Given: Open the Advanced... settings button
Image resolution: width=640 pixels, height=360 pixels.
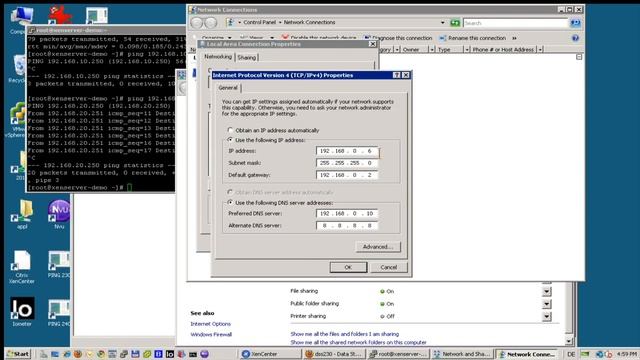Looking at the screenshot, I should (378, 247).
